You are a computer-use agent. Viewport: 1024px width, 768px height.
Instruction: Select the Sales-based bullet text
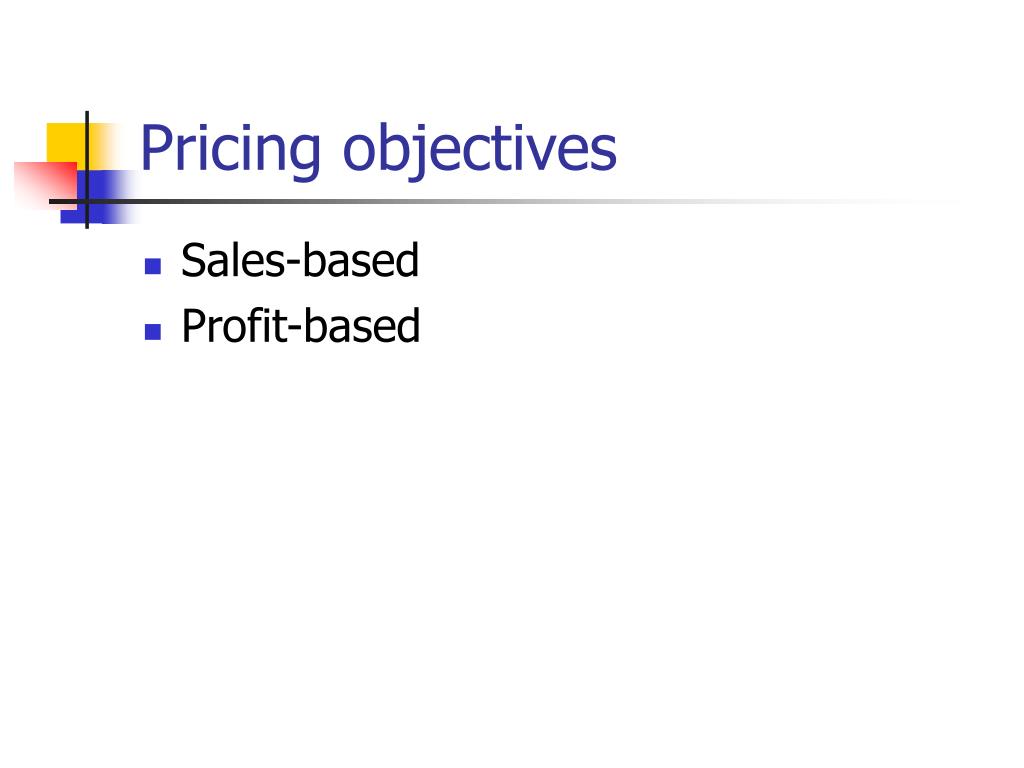(300, 260)
